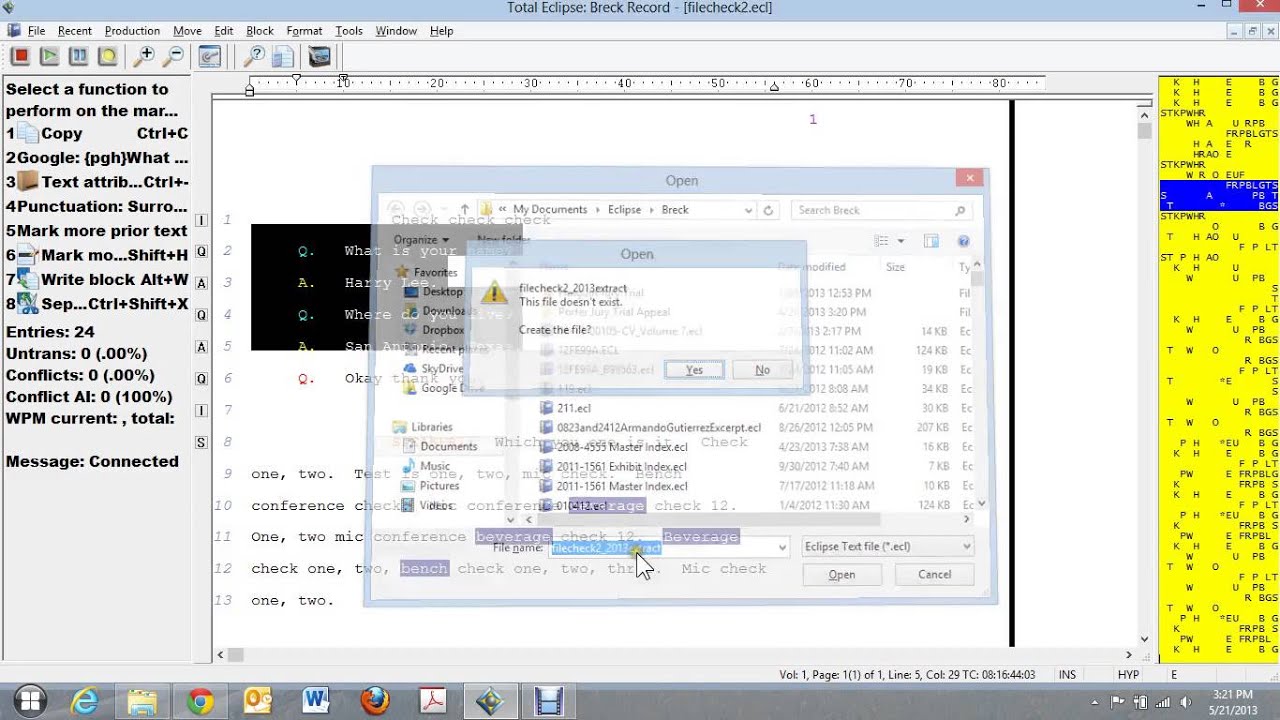This screenshot has width=1280, height=720.
Task: Click the Zoom In magnifier icon
Action: (145, 56)
